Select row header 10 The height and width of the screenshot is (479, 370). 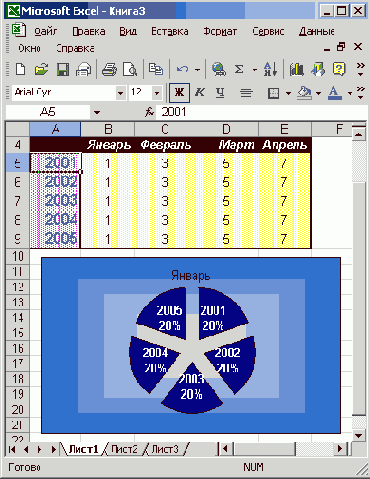point(18,256)
